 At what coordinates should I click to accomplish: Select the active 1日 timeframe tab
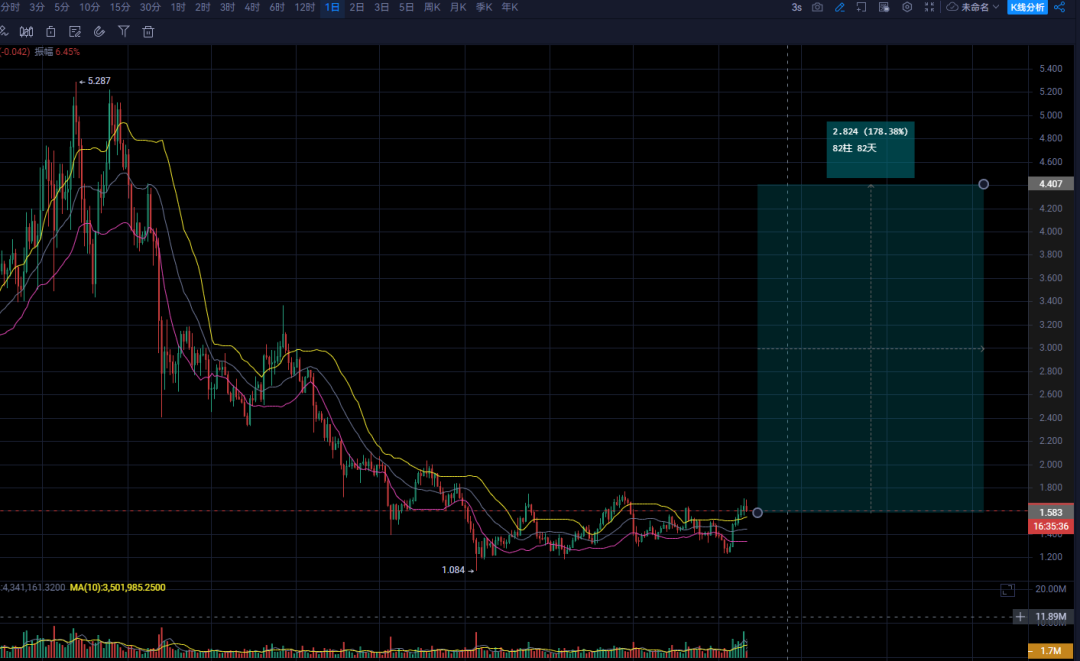point(332,8)
